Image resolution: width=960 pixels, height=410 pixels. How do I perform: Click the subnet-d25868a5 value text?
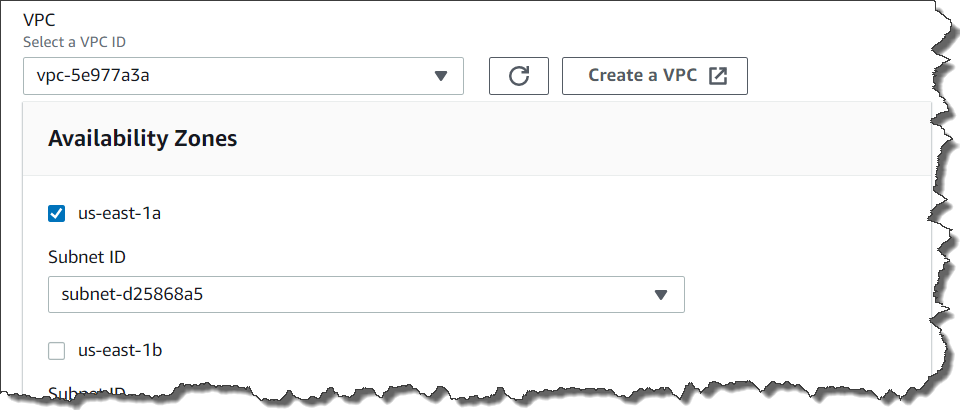click(132, 294)
